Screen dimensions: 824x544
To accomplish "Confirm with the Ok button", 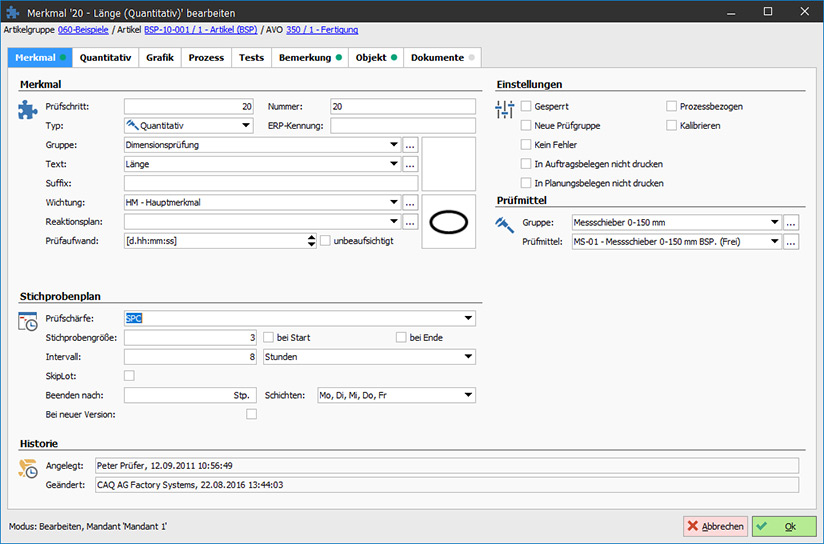I will click(x=784, y=526).
